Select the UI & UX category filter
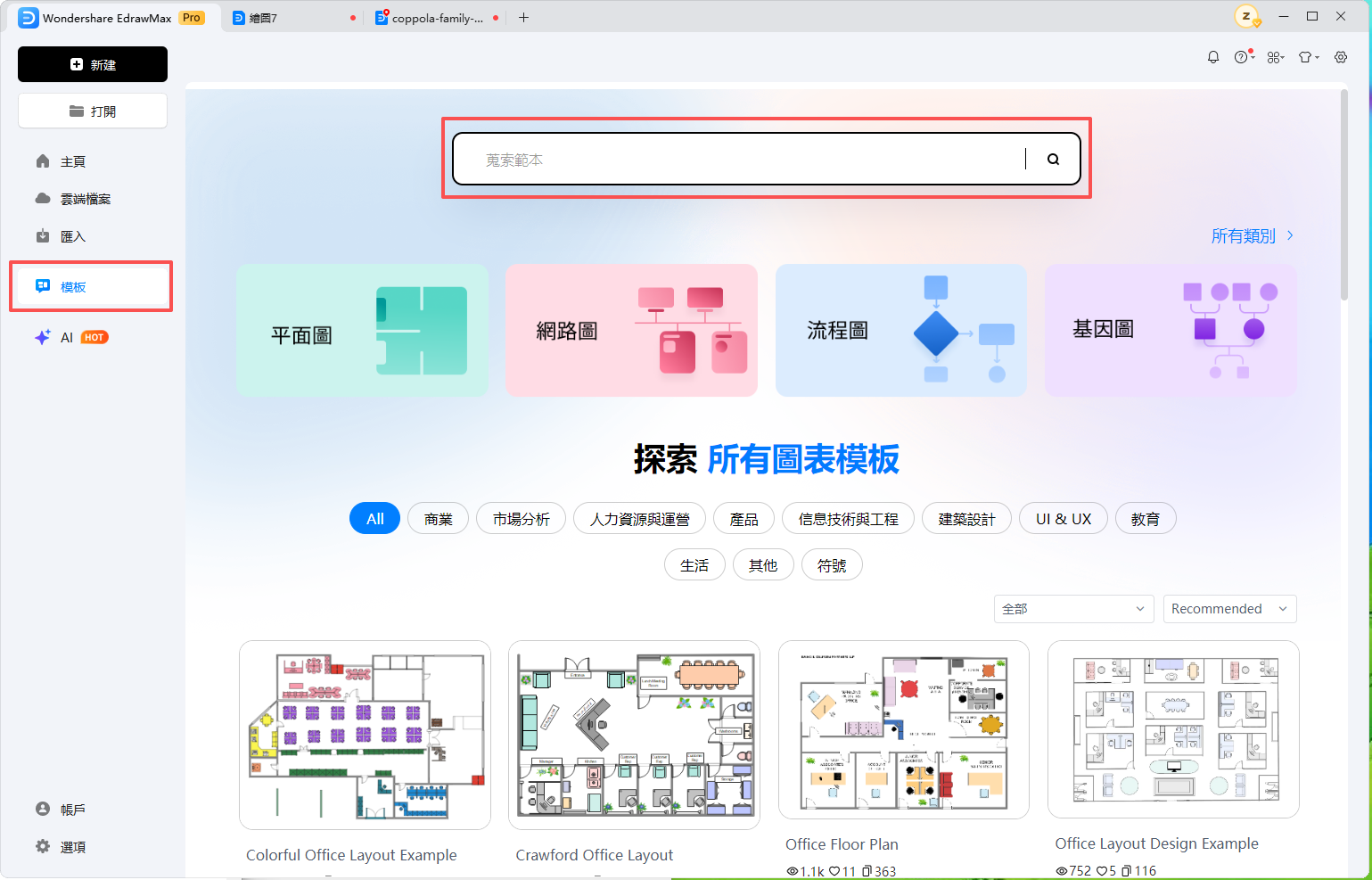The width and height of the screenshot is (1372, 880). (x=1064, y=519)
